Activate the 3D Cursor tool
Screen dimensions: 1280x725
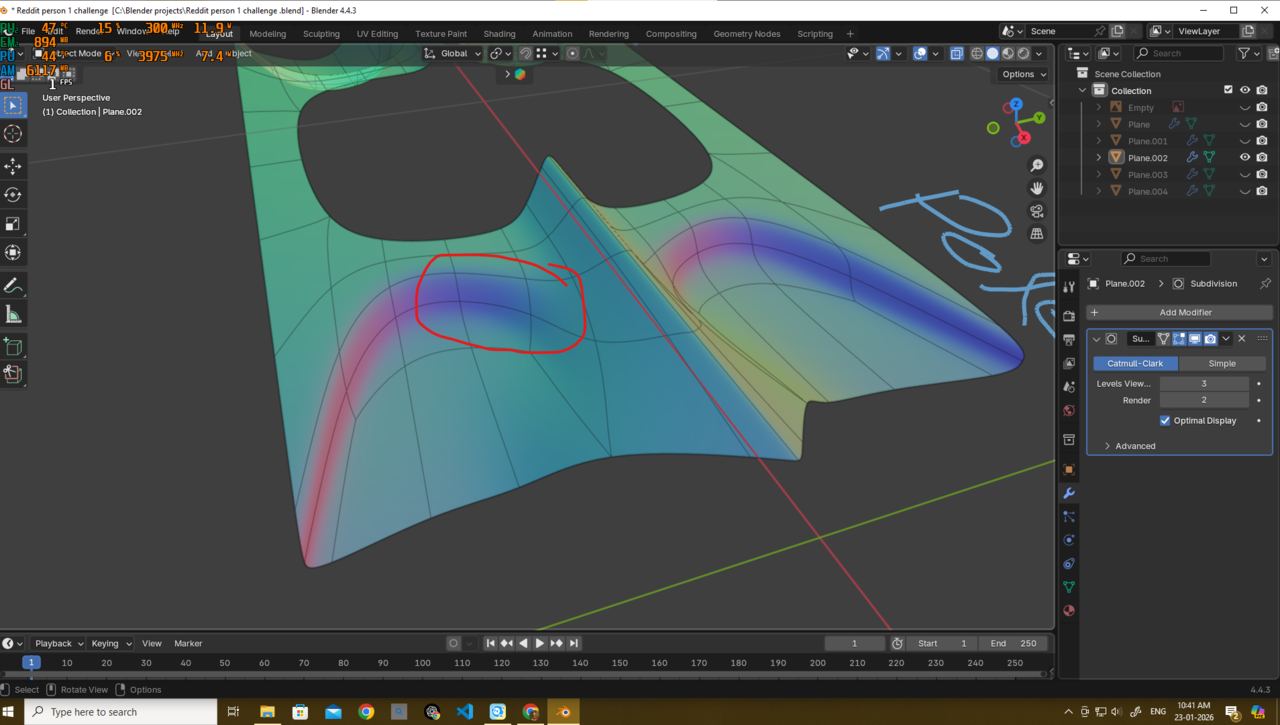tap(13, 134)
